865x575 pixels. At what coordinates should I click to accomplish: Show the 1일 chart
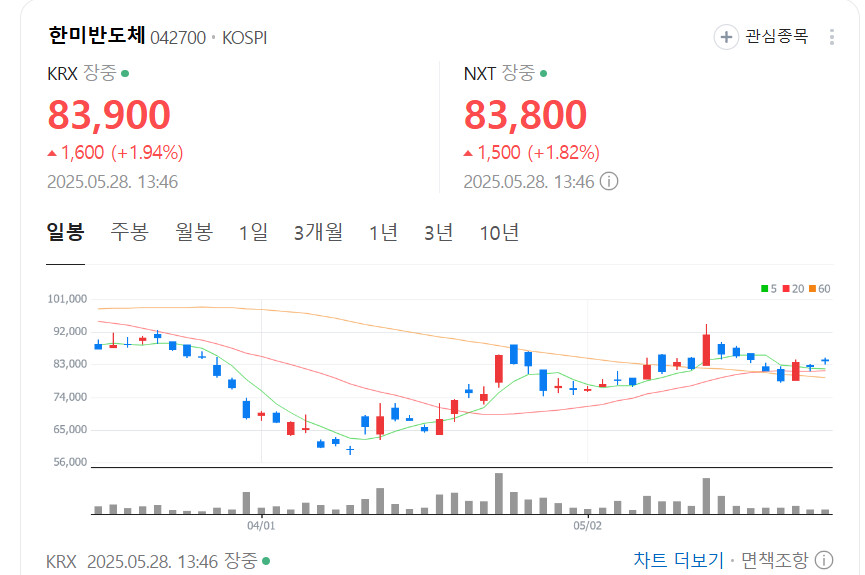253,232
